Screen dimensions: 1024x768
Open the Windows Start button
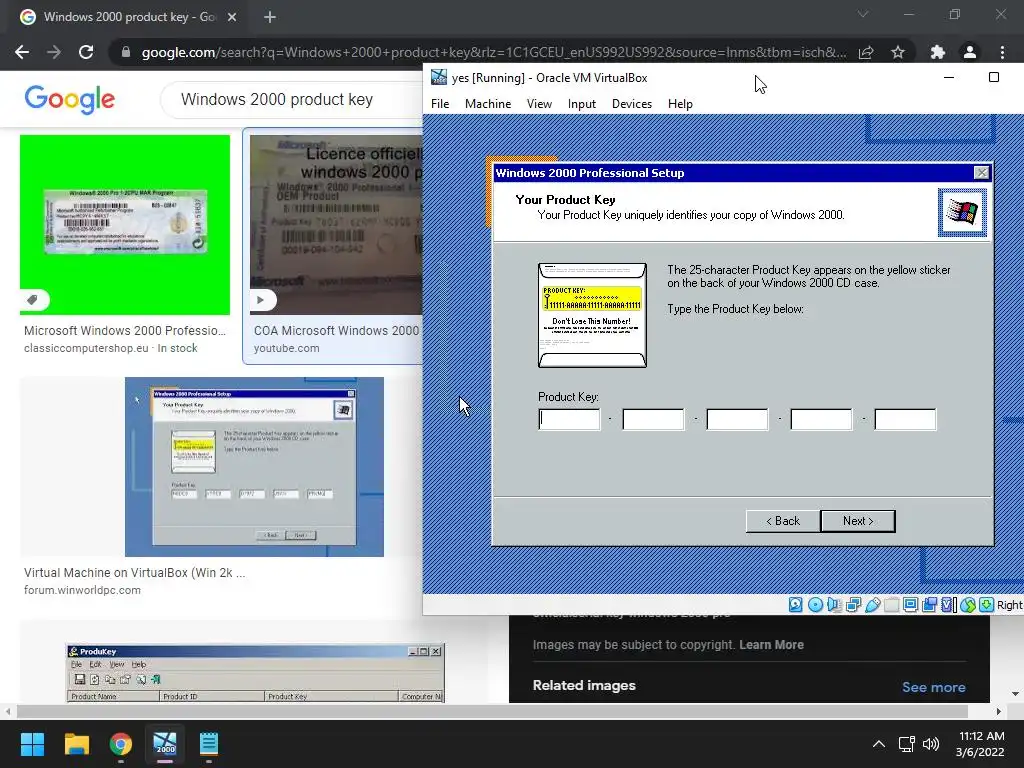(x=32, y=744)
